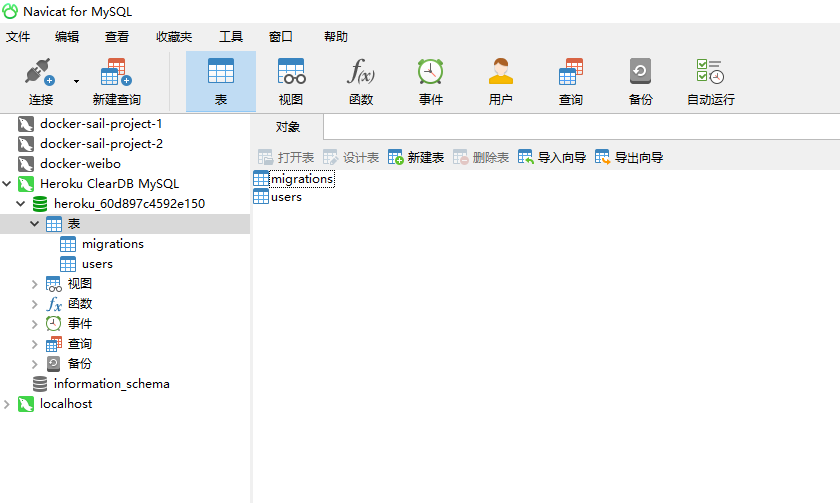840x503 pixels.
Task: Click the gray information_schema database icon
Action: (x=40, y=384)
